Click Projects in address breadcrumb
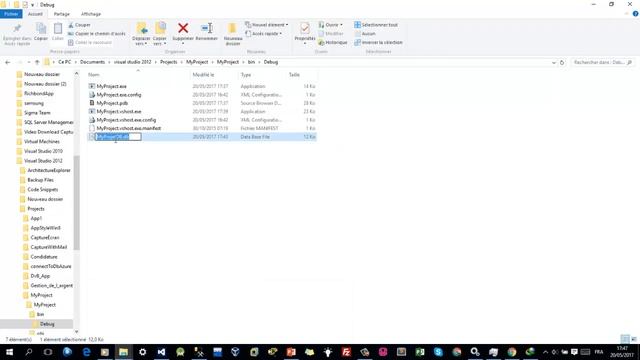The image size is (640, 360). coord(169,62)
